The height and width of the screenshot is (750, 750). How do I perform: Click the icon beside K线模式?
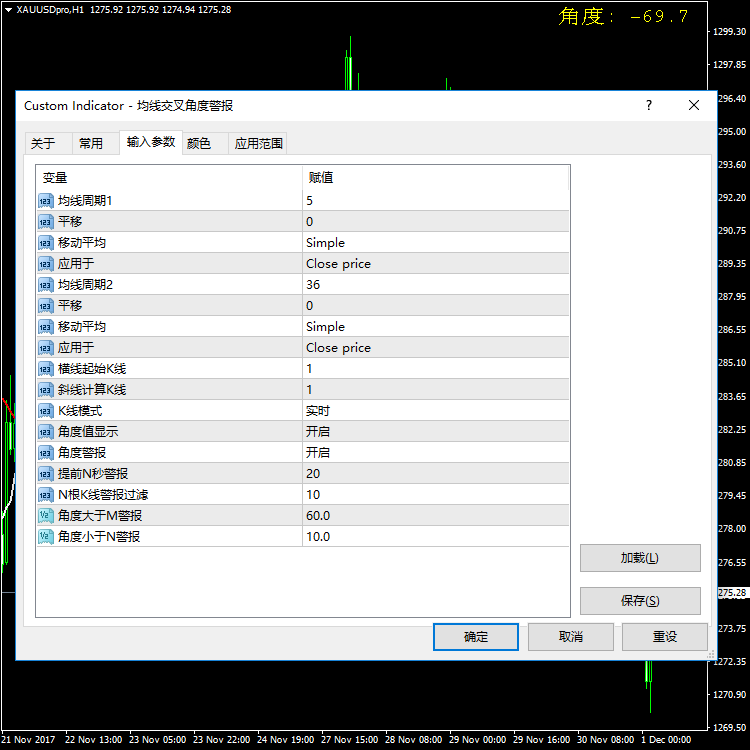(x=45, y=411)
